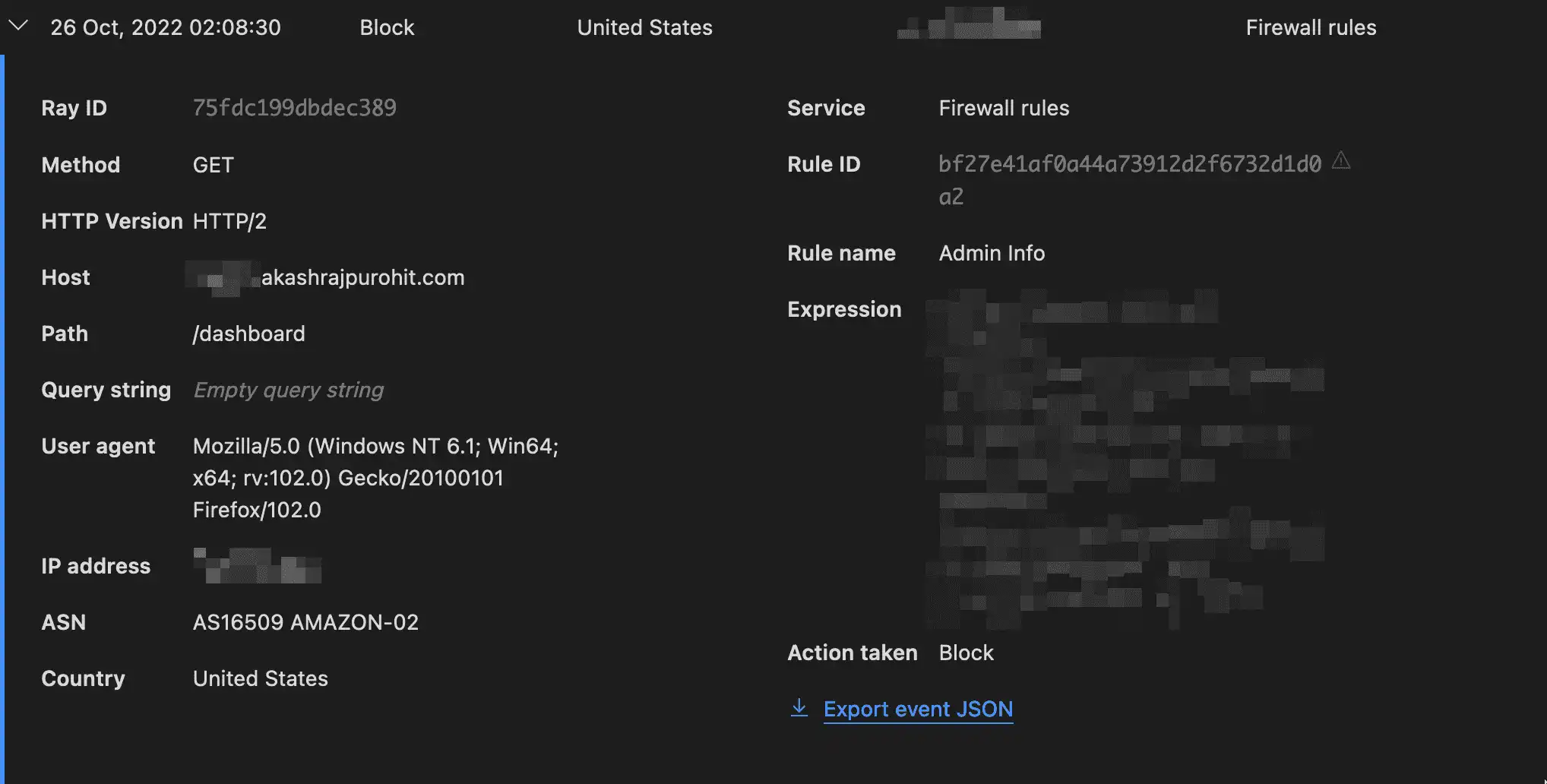This screenshot has height=784, width=1547.
Task: Click the Block action in the header row
Action: 387,27
